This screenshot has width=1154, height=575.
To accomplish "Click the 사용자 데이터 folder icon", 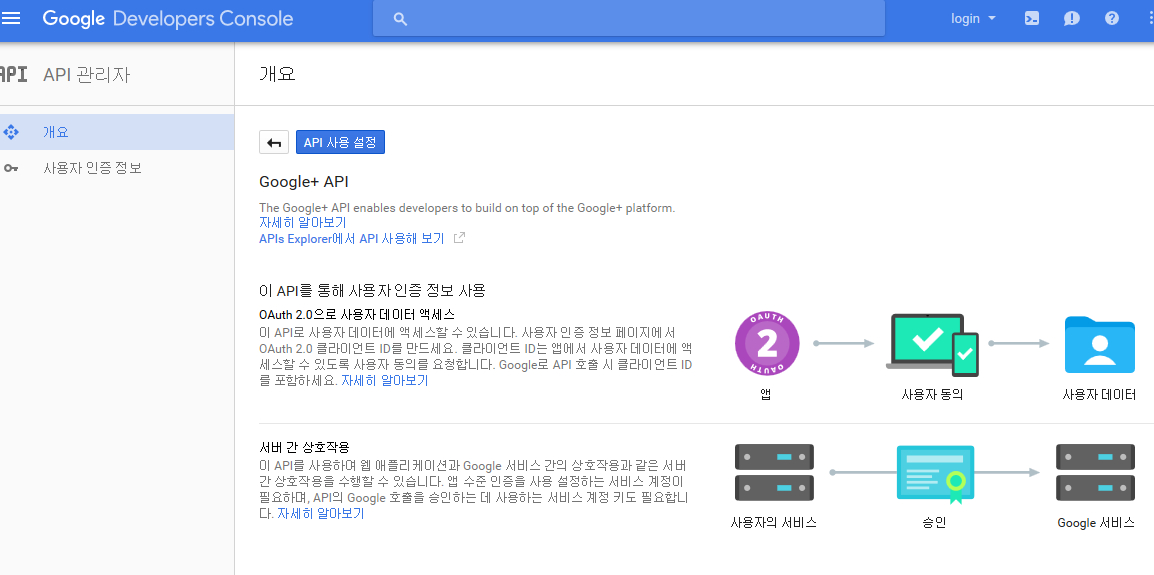I will (x=1099, y=344).
